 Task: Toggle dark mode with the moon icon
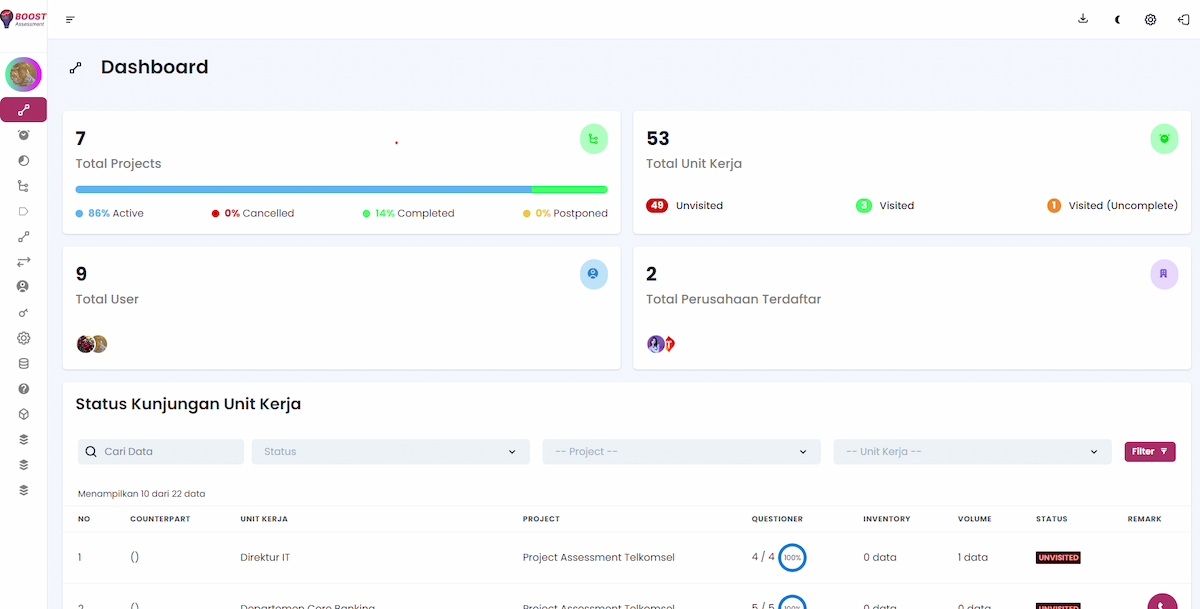pos(1117,19)
